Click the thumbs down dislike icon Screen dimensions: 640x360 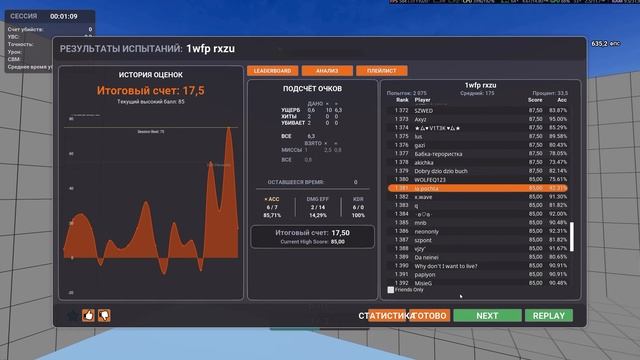(x=104, y=315)
